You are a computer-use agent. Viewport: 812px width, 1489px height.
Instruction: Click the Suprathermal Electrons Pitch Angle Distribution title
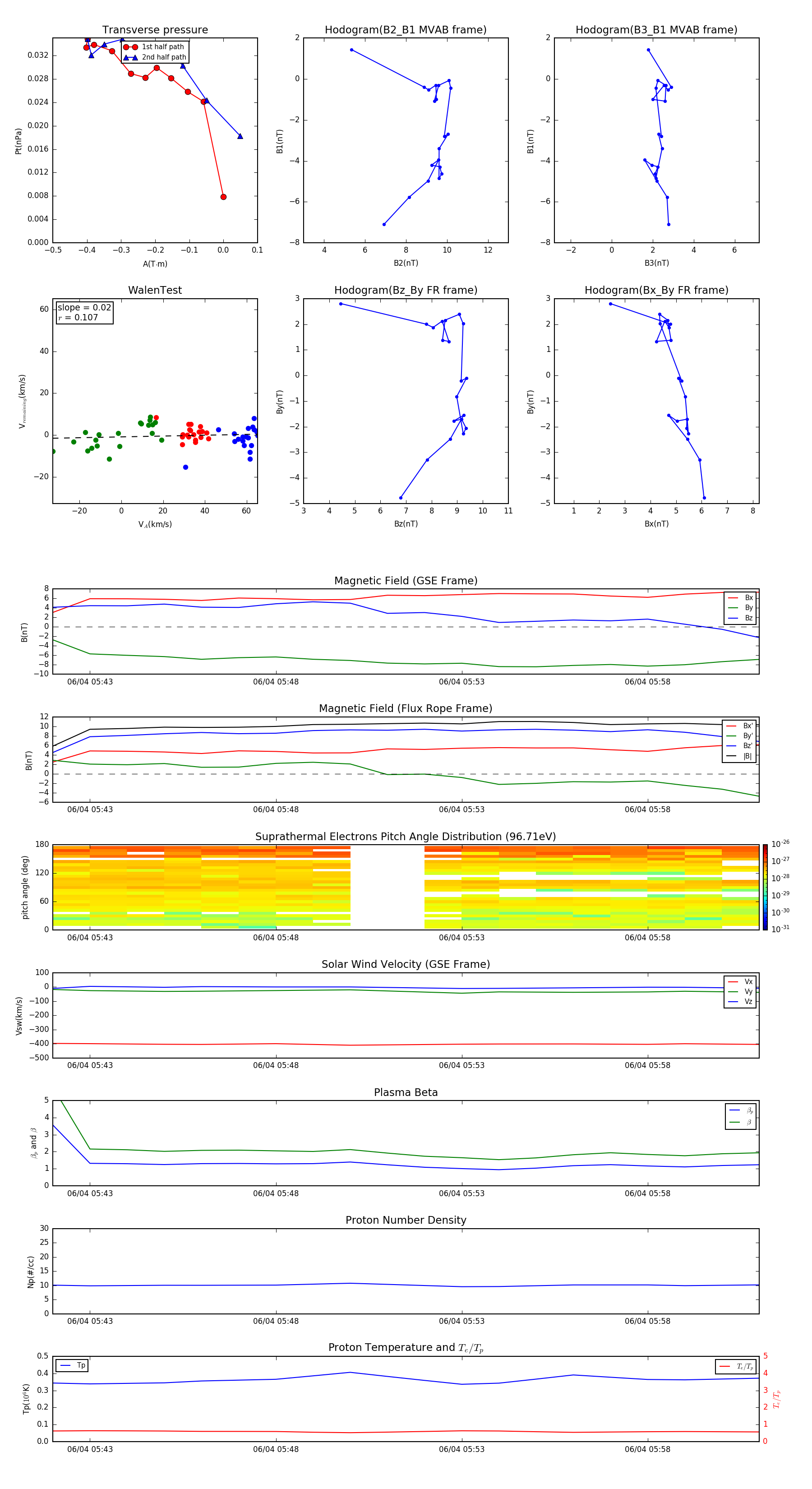click(406, 837)
